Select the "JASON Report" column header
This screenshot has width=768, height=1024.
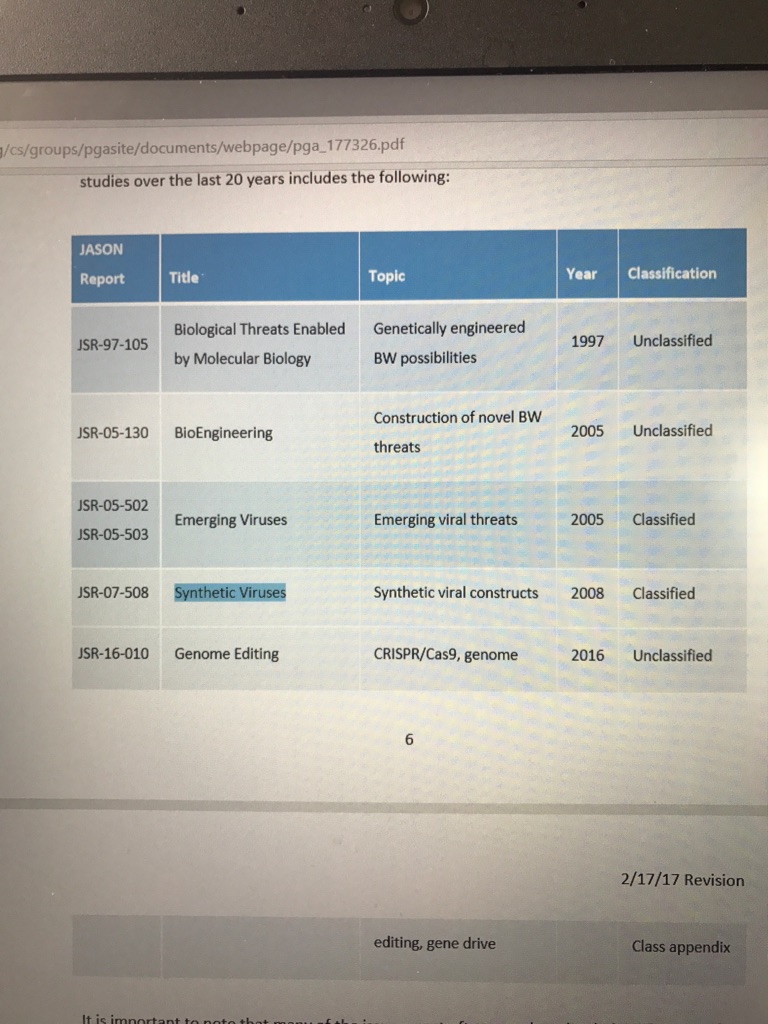102,264
